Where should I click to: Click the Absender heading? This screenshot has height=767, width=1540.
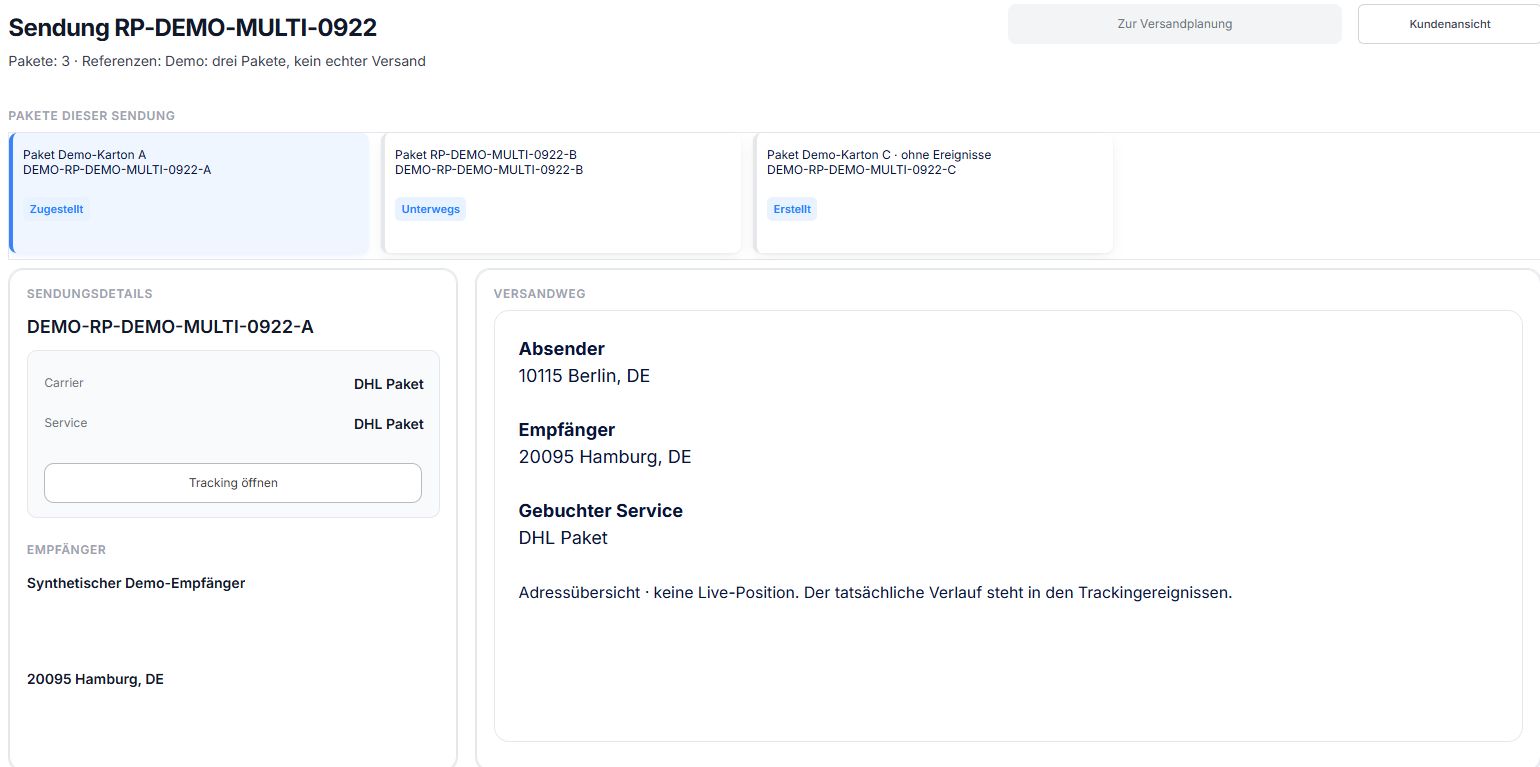click(x=562, y=349)
